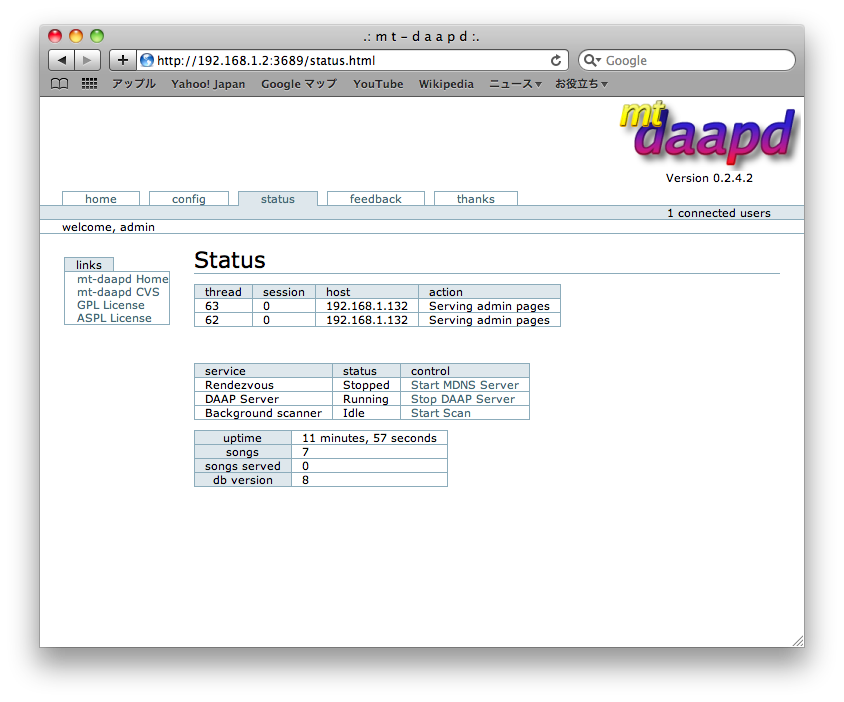The image size is (844, 702).
Task: Click the Google search magnifier icon
Action: (593, 60)
